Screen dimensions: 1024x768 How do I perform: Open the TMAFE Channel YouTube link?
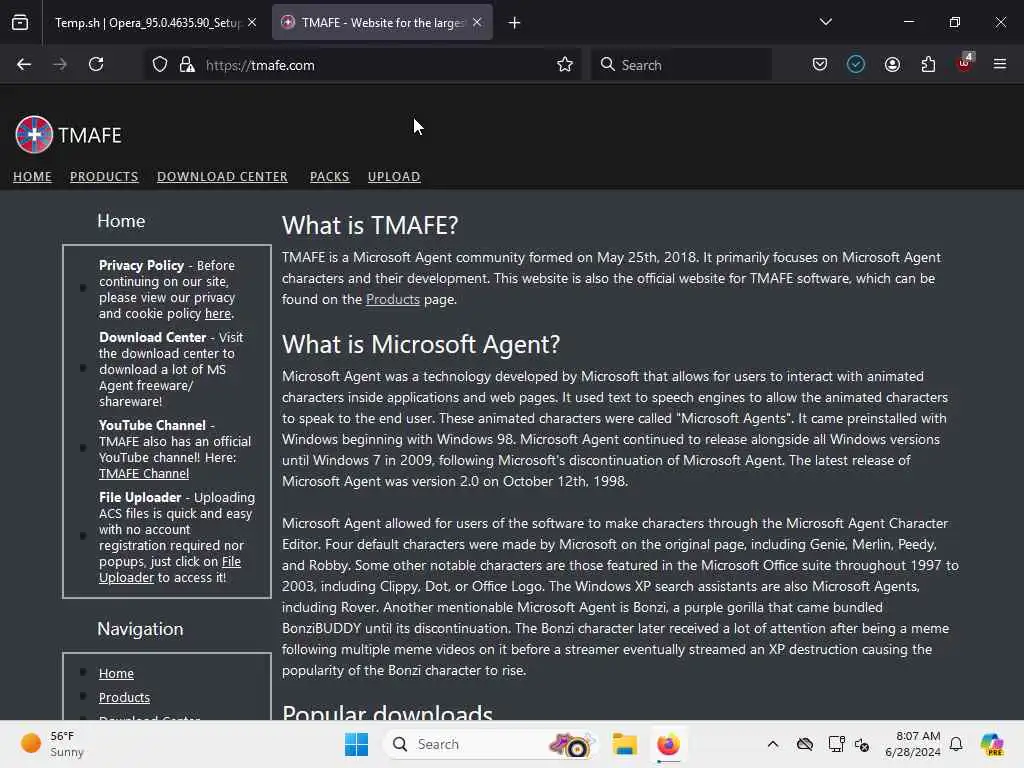tap(144, 473)
